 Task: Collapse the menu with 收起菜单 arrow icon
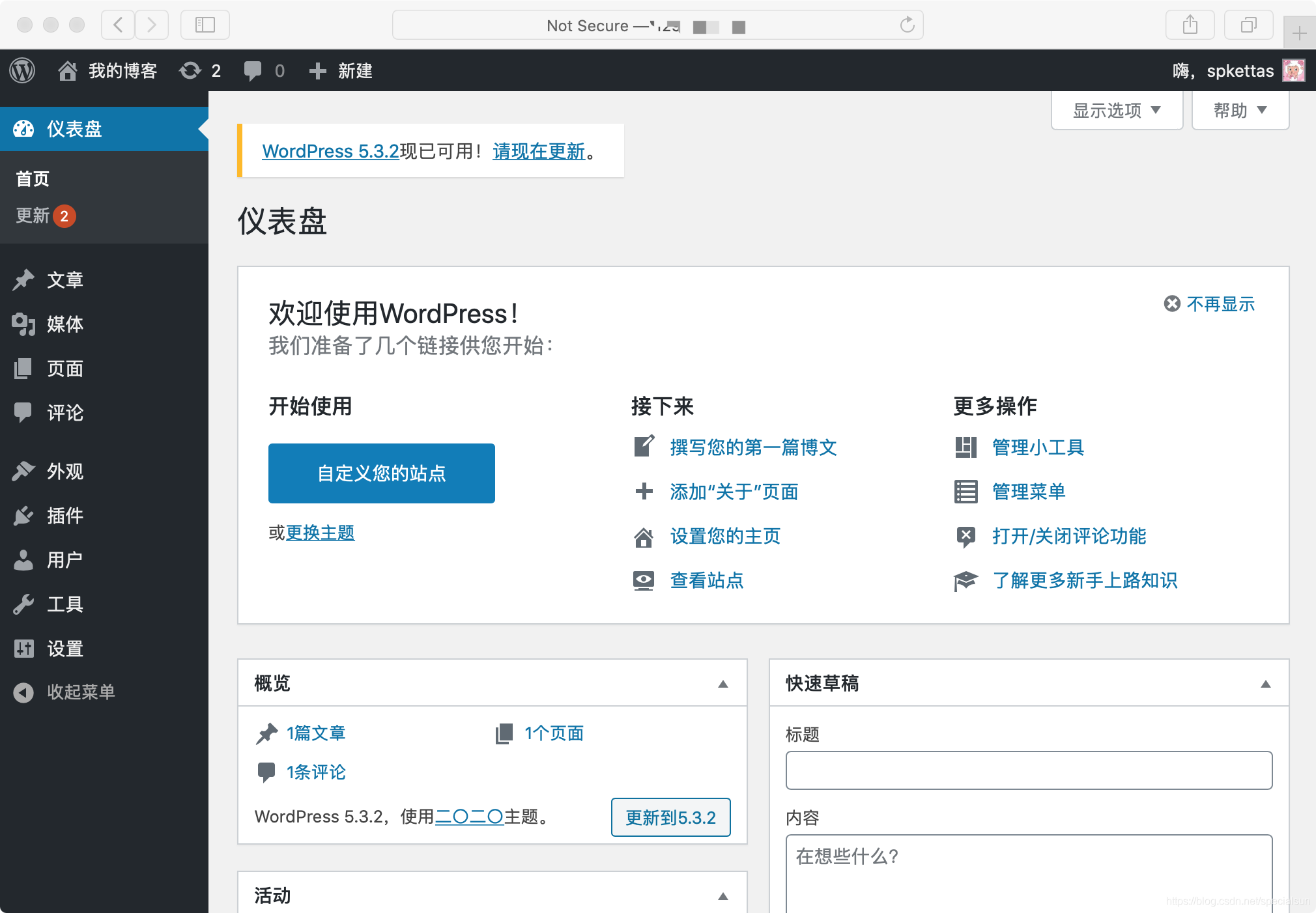click(x=23, y=692)
